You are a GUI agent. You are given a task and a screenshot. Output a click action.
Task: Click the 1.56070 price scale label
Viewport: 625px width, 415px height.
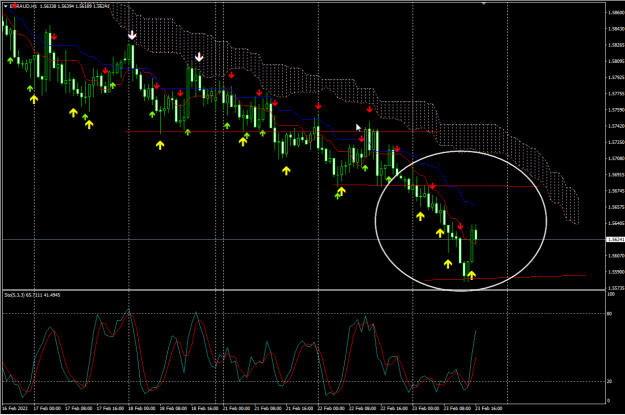click(616, 256)
